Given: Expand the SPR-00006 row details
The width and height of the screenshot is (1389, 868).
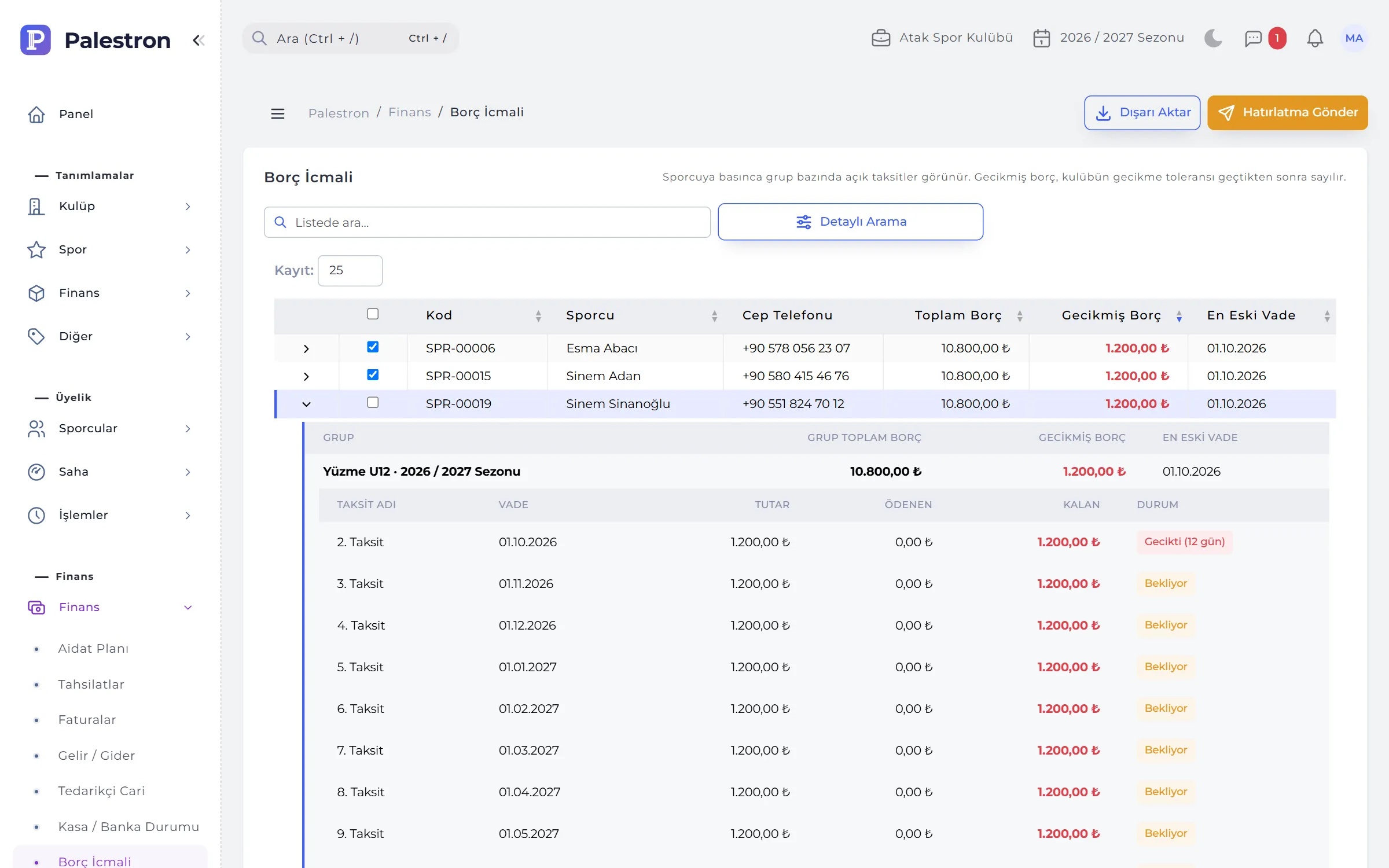Looking at the screenshot, I should point(306,348).
